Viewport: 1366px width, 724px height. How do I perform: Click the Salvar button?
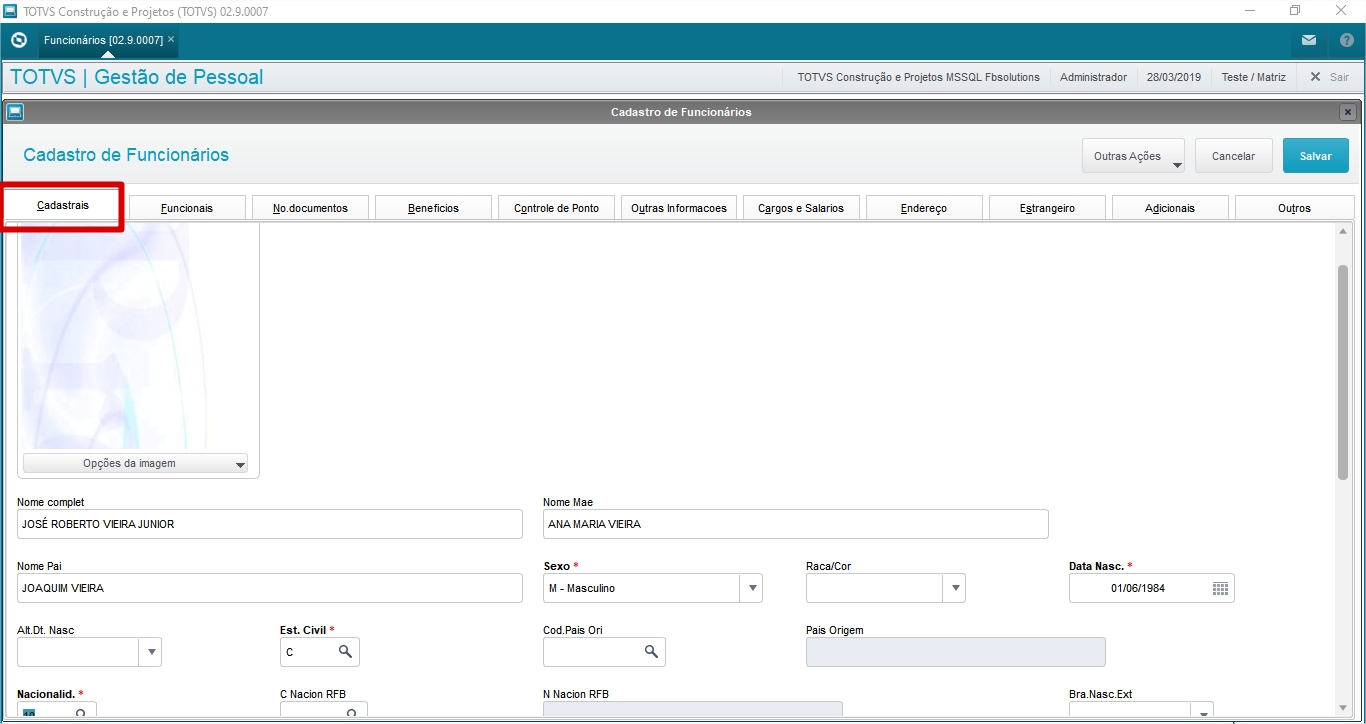(1316, 156)
